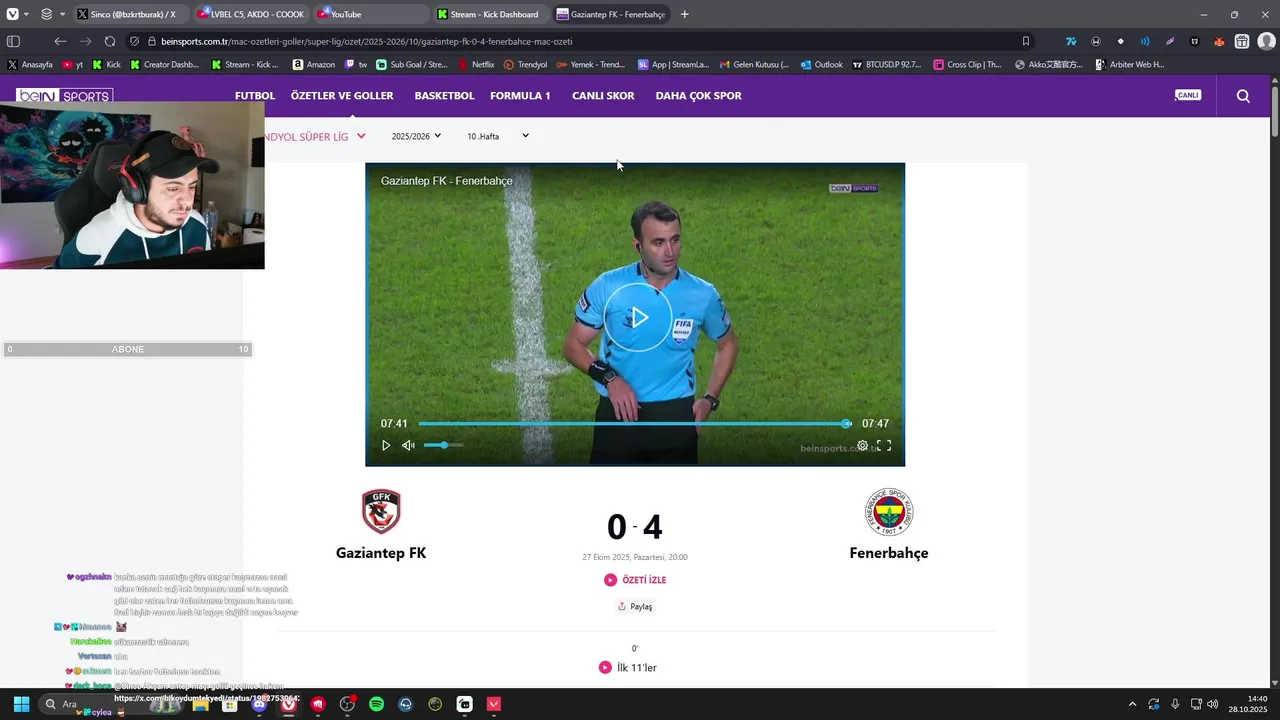Click the Paylaş share button
This screenshot has width=1280, height=720.
(x=635, y=606)
